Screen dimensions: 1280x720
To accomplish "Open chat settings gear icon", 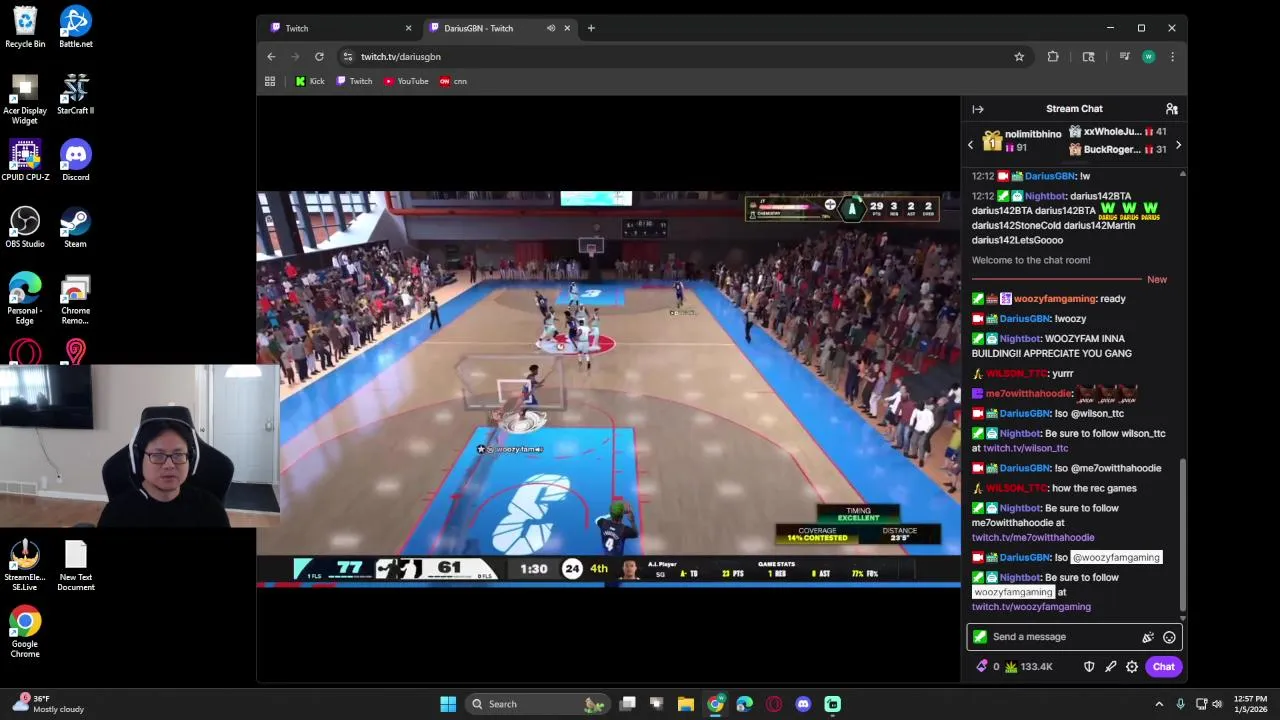I will coord(1132,667).
